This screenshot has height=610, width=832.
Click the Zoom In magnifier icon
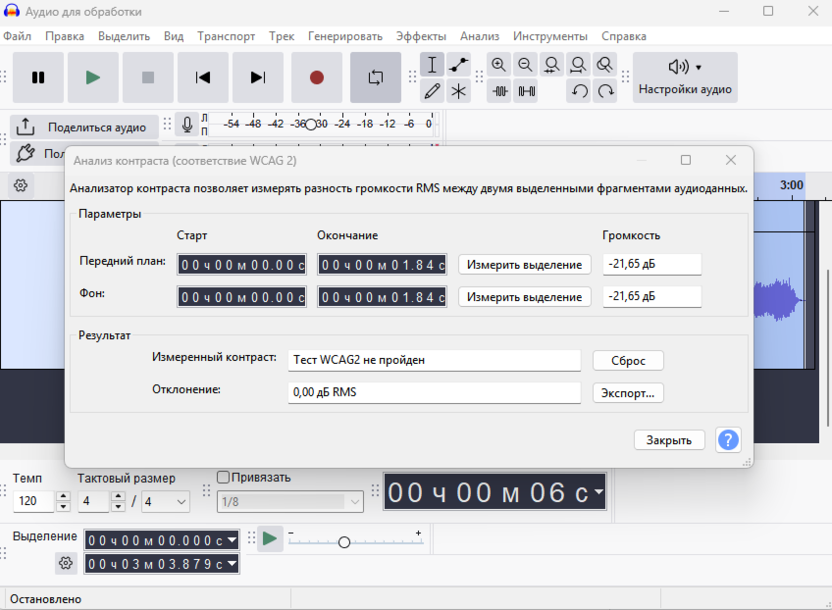click(499, 64)
